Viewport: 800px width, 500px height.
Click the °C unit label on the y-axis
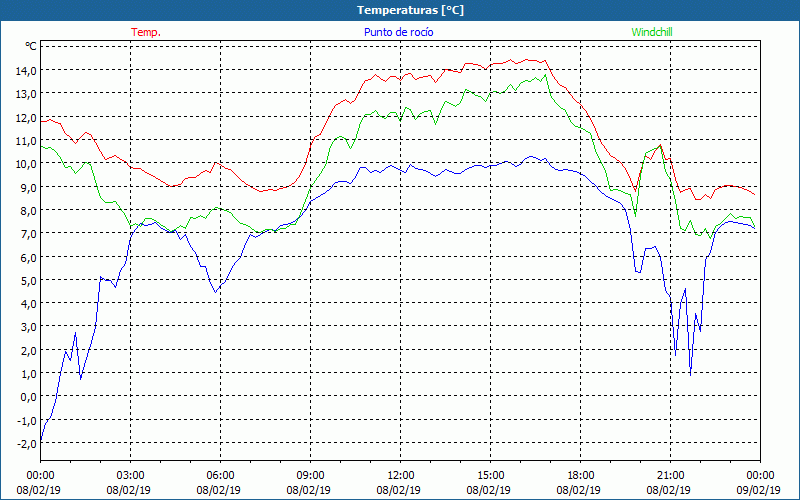31,46
